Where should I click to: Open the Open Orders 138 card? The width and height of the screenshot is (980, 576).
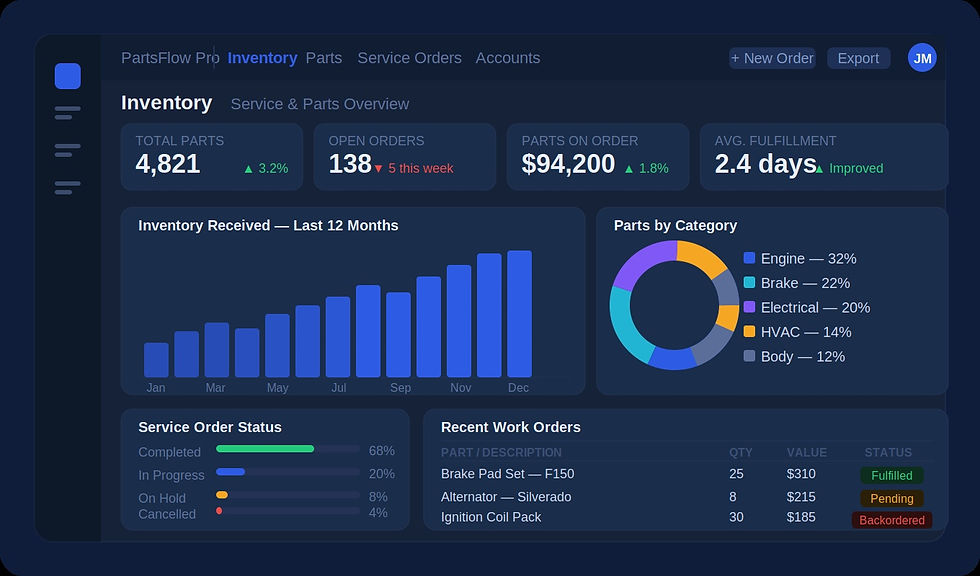click(404, 157)
